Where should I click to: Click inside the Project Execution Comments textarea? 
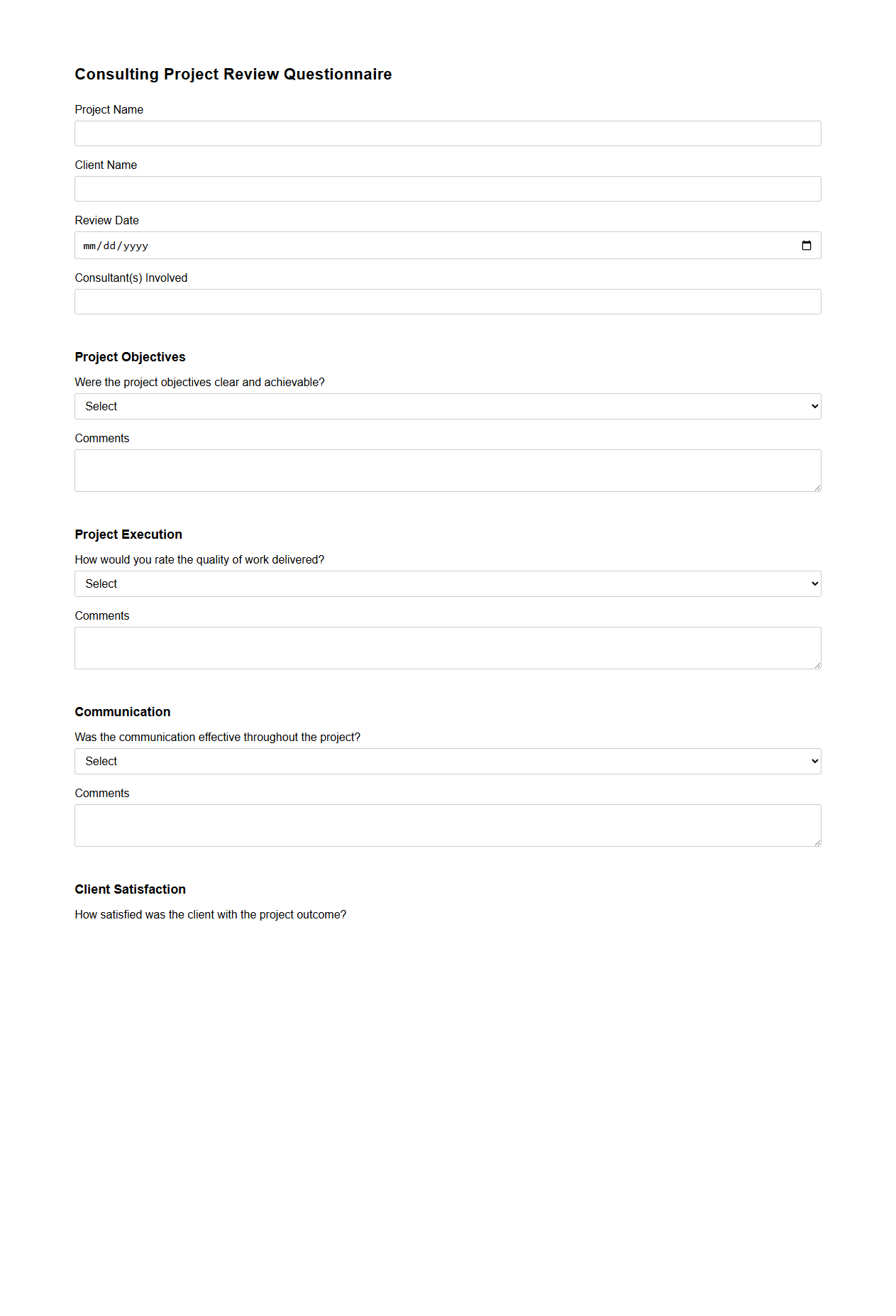click(x=447, y=646)
